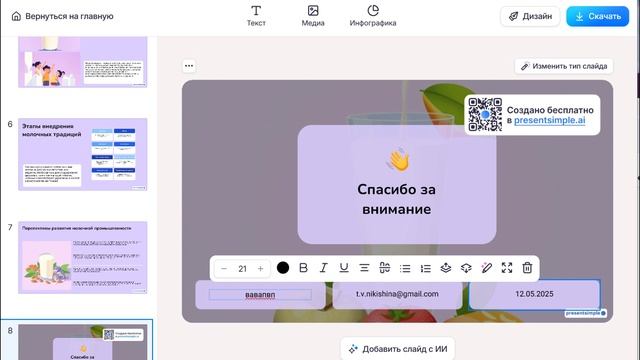This screenshot has width=640, height=360.
Task: Toggle italic formatting
Action: (324, 268)
